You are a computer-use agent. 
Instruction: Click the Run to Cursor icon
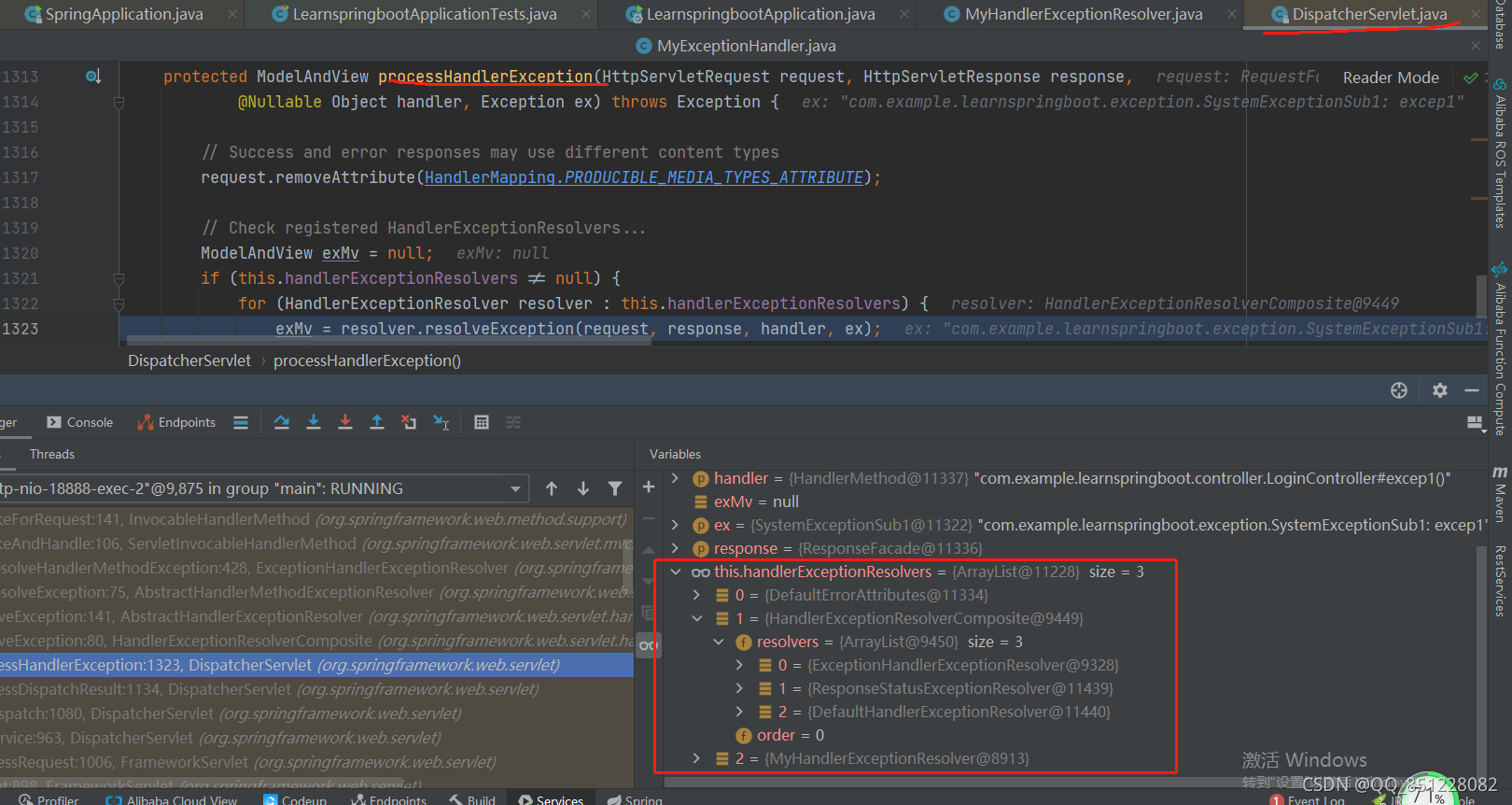[x=441, y=422]
